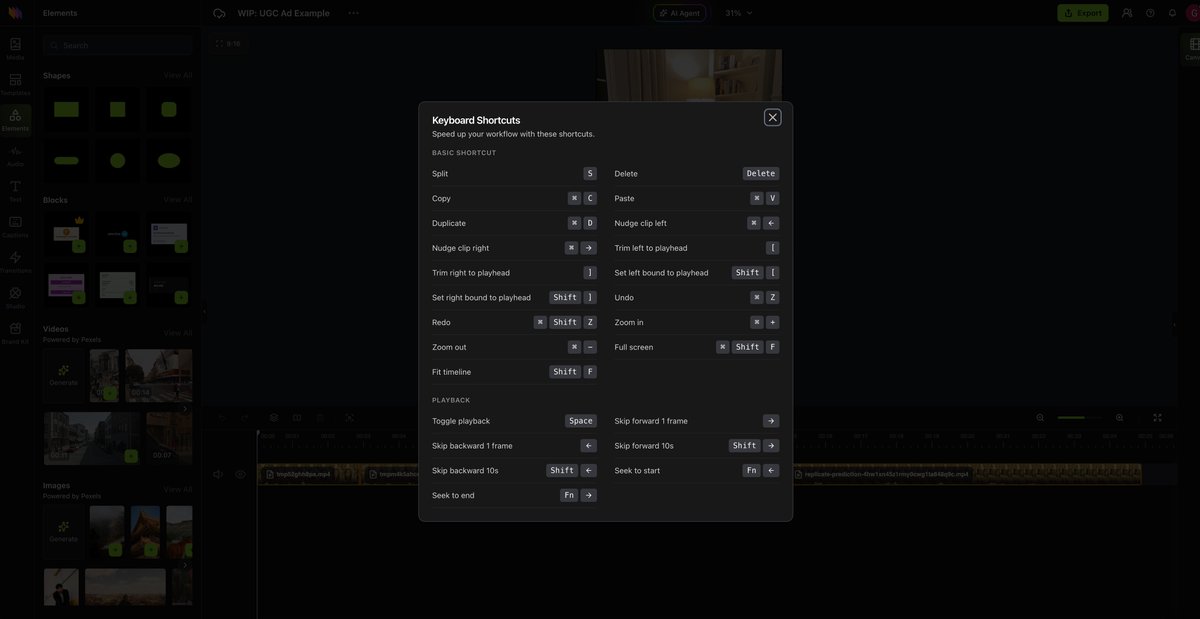Open the project options three-dot menu
The image size is (1200, 619).
[353, 13]
